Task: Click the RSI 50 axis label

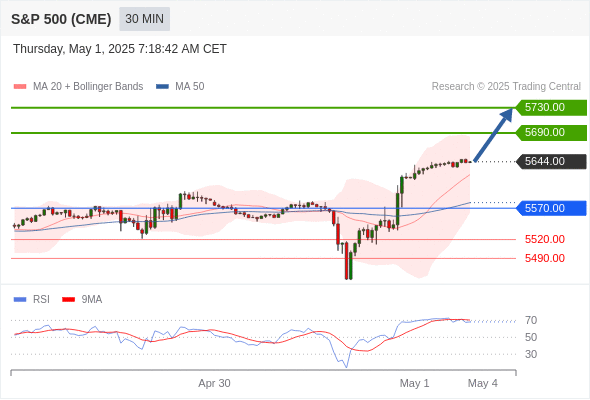Action: coord(531,338)
